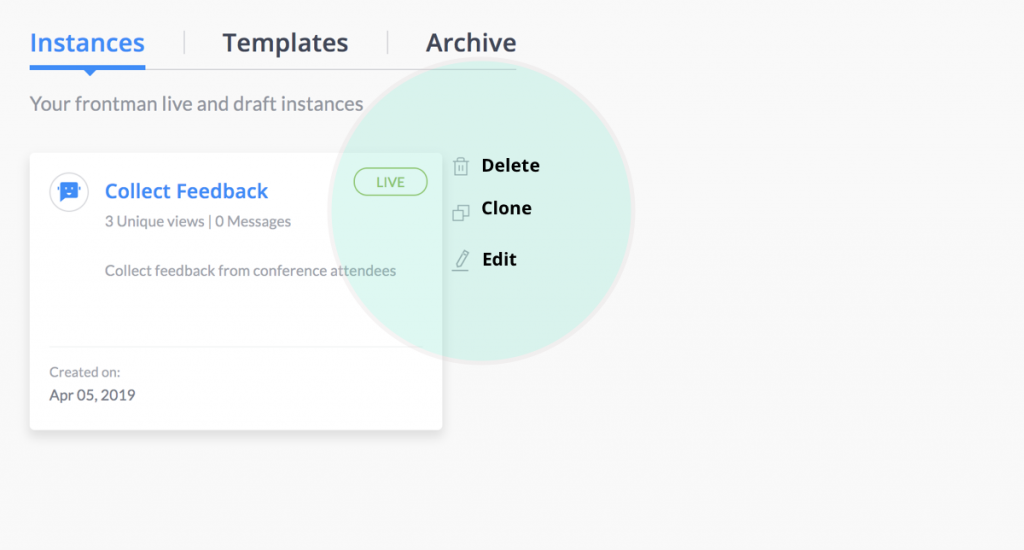
Task: Open the Archive tab
Action: [x=471, y=42]
